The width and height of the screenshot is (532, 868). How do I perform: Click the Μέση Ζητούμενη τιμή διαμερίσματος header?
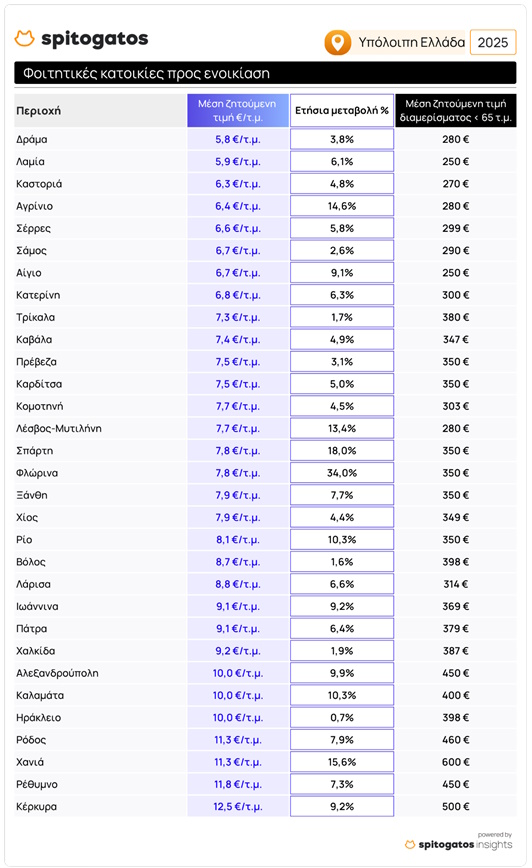[x=456, y=111]
